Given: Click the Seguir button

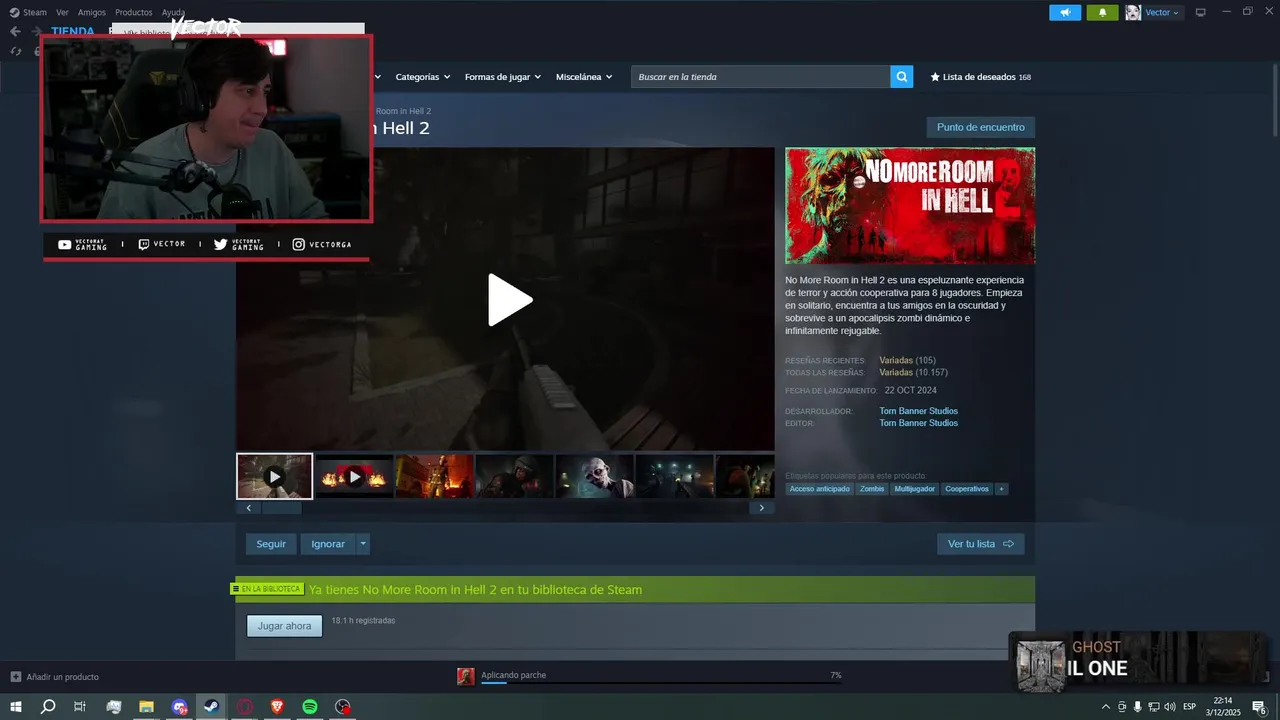Looking at the screenshot, I should point(271,544).
